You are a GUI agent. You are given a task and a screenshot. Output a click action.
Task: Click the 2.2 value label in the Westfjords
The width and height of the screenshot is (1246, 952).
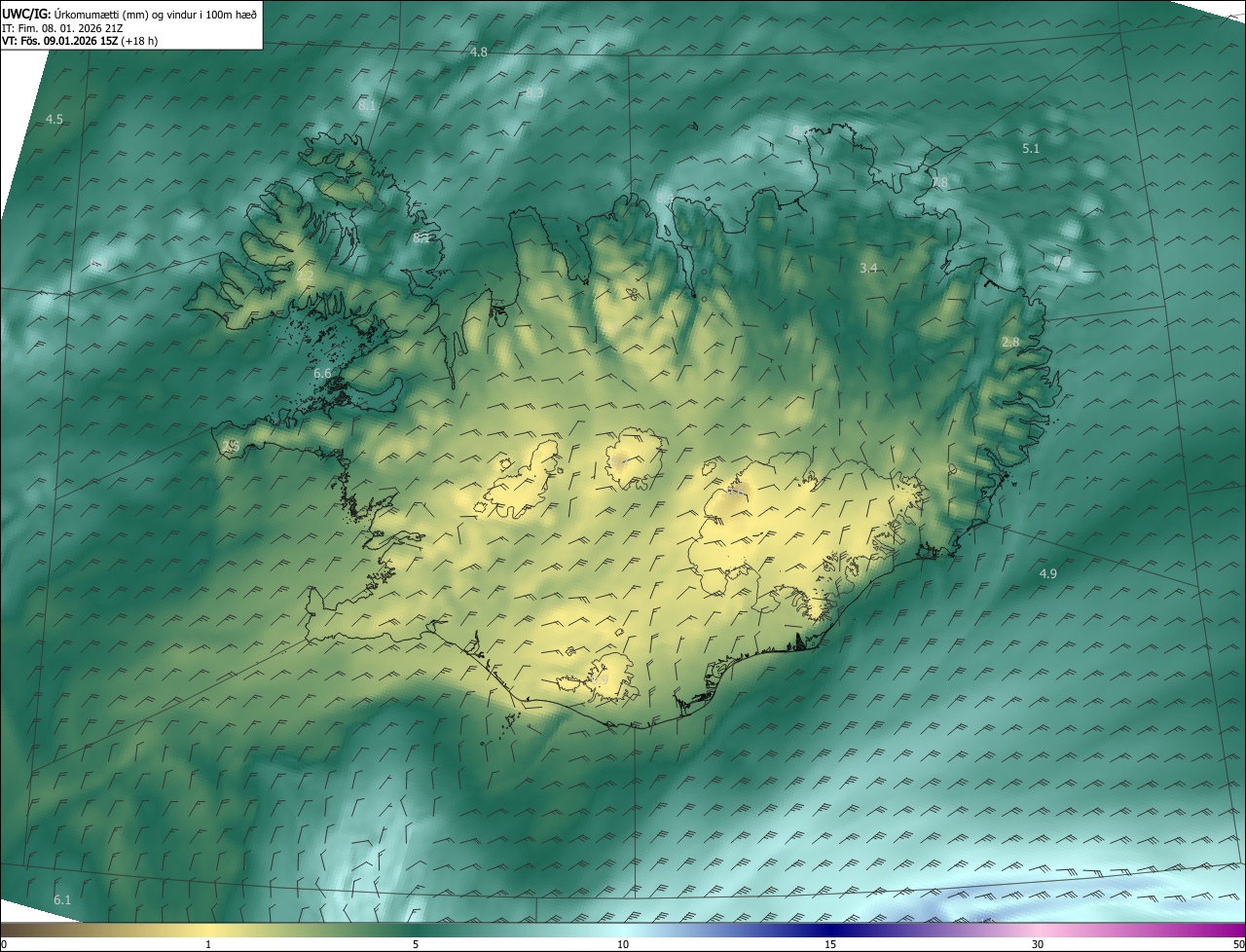pyautogui.click(x=306, y=275)
